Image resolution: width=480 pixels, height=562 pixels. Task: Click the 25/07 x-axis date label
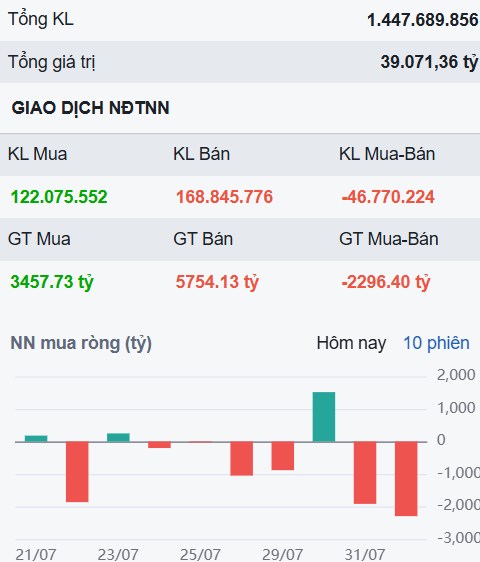pos(200,554)
